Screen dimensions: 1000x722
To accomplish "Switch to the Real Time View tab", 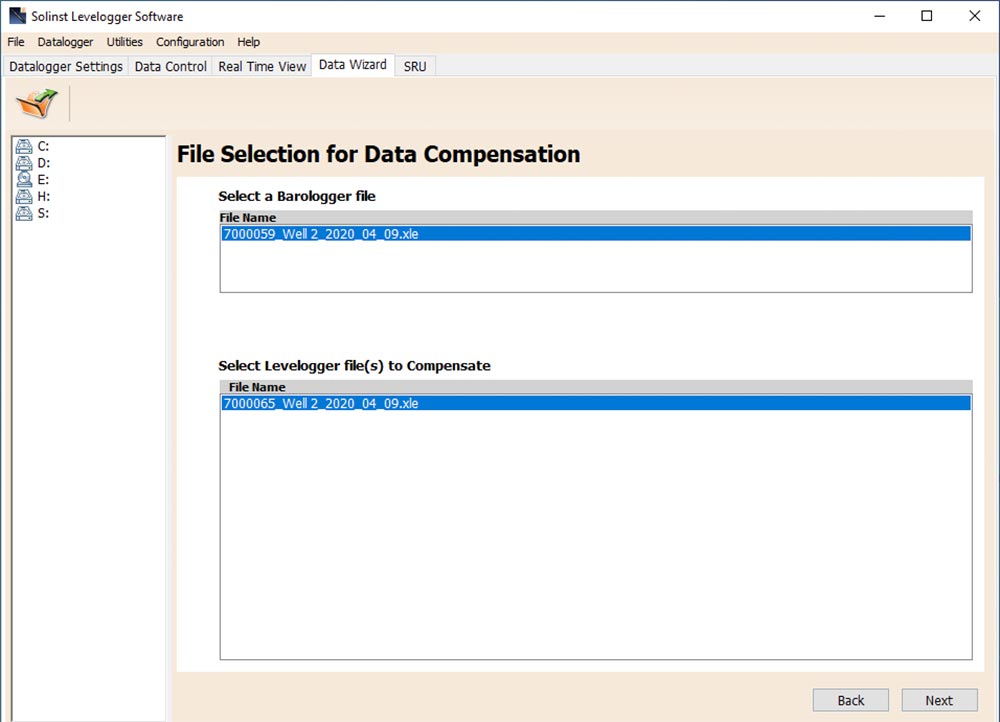I will [261, 66].
